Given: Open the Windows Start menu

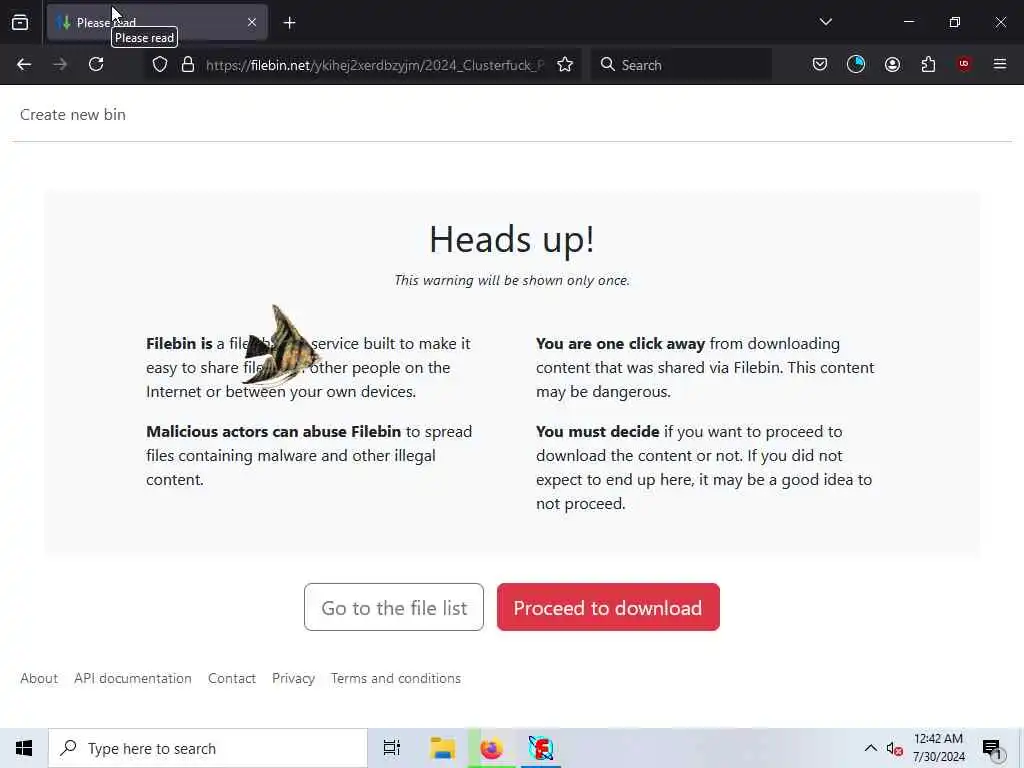Looking at the screenshot, I should (x=24, y=748).
